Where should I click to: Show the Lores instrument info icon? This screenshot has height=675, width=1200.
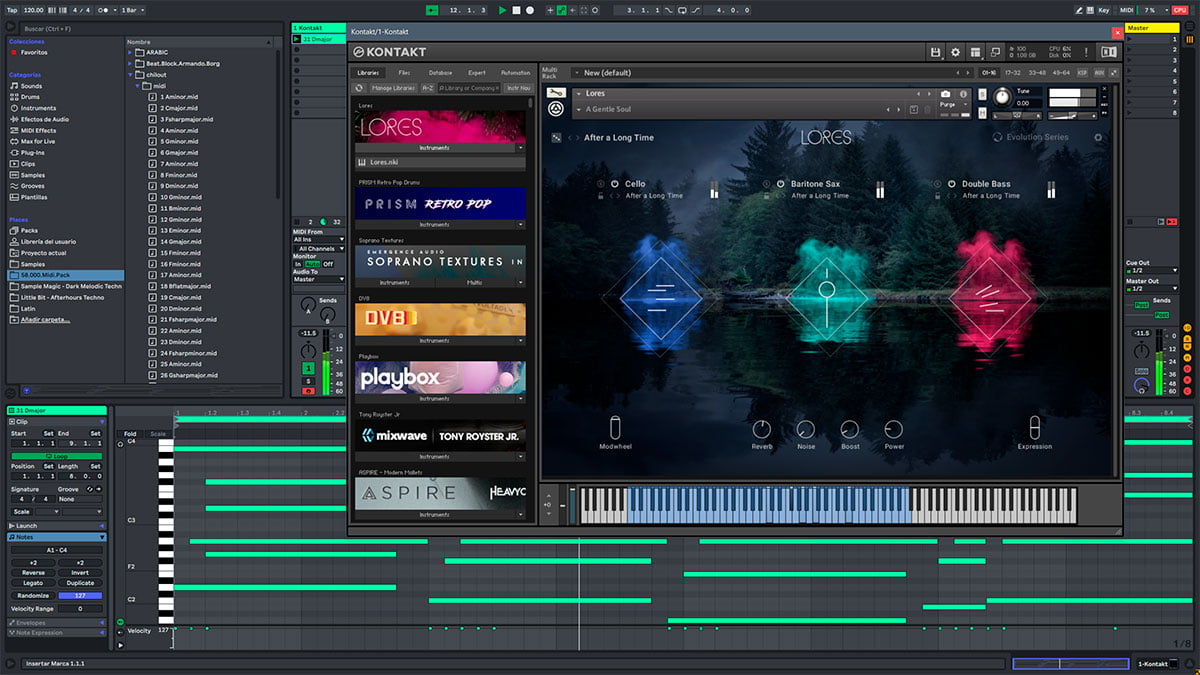(x=964, y=94)
